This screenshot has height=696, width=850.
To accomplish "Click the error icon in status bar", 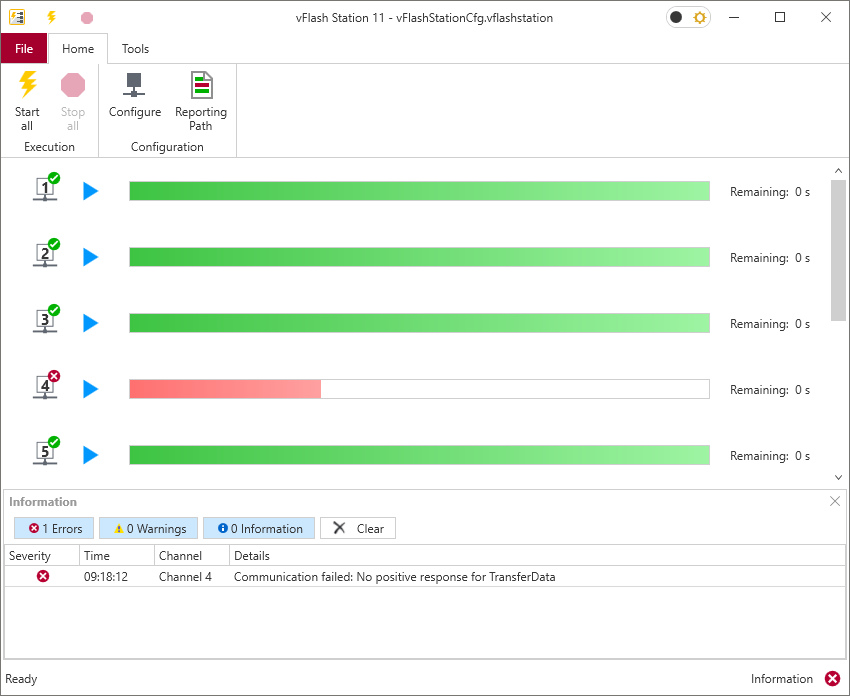I will point(832,679).
